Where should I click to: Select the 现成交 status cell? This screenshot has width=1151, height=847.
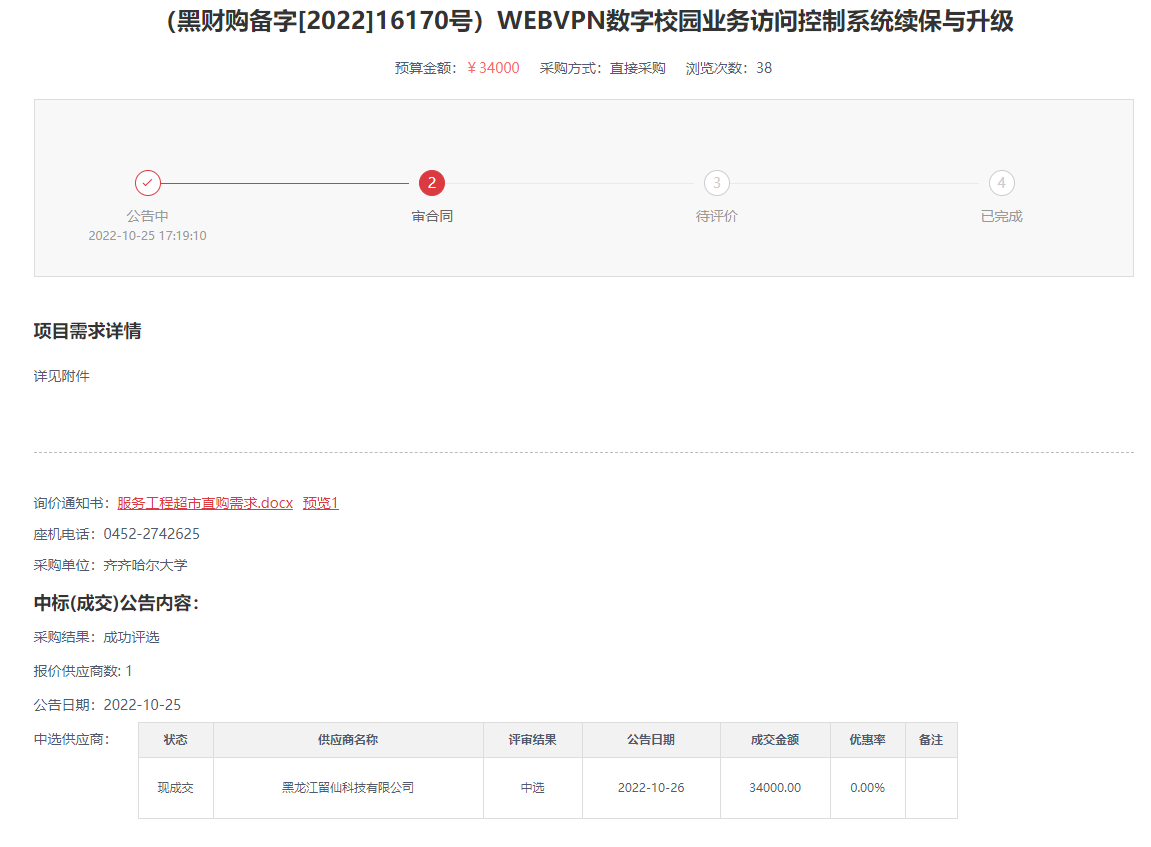point(175,787)
